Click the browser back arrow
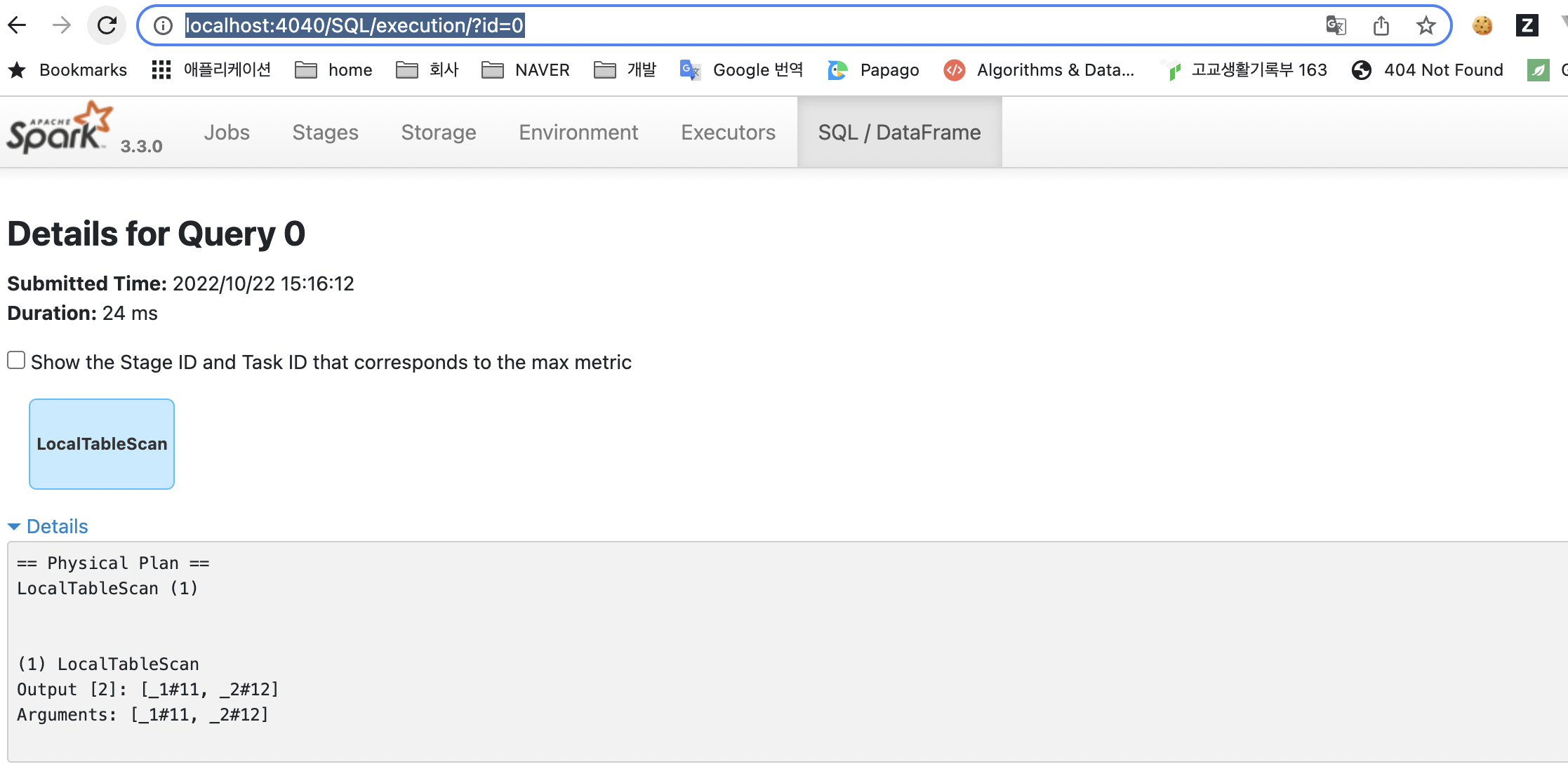 (x=18, y=26)
